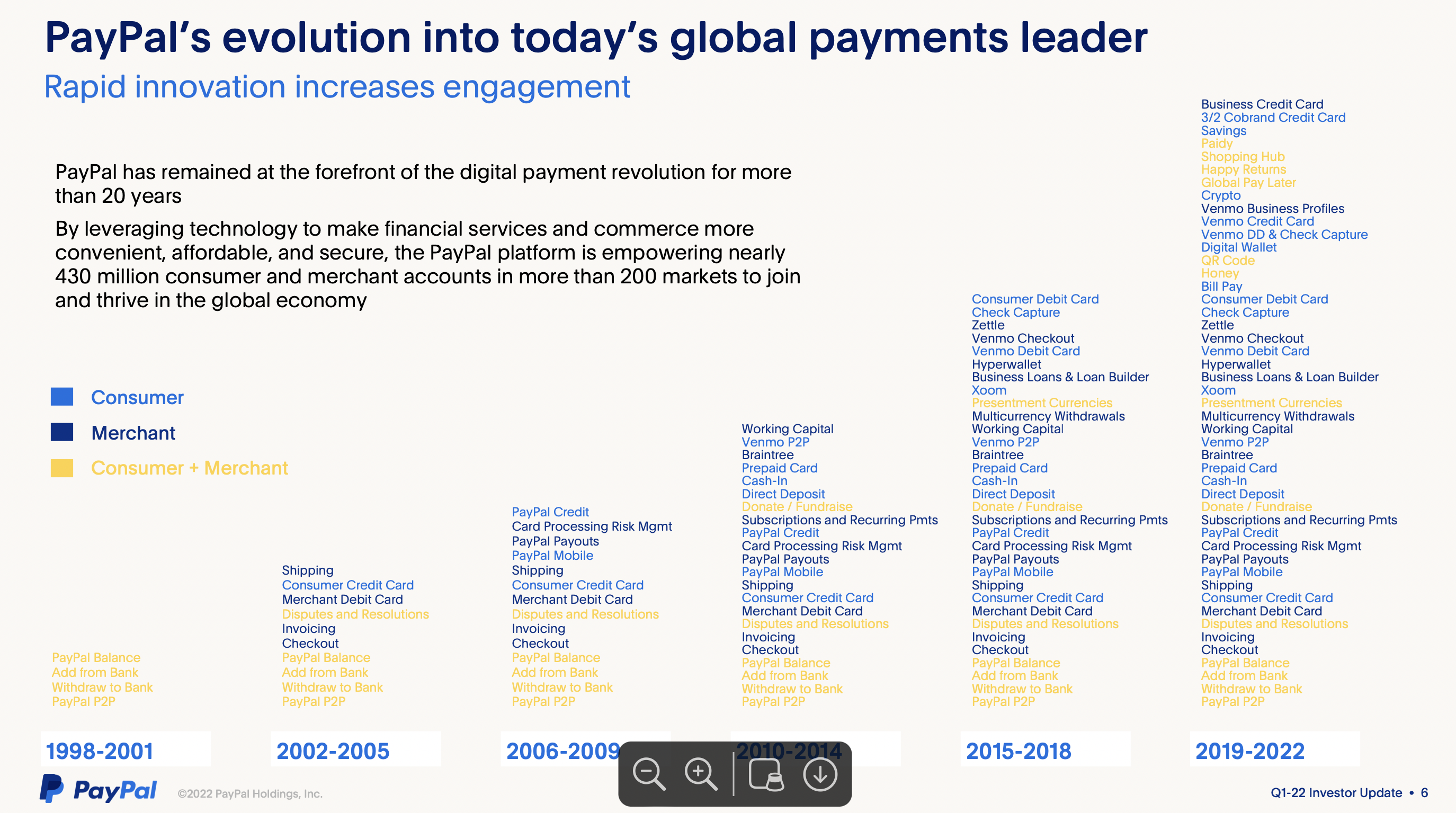Click 'PayPal Payouts' in the 2006-2009 column
This screenshot has width=1456, height=813.
(x=556, y=541)
